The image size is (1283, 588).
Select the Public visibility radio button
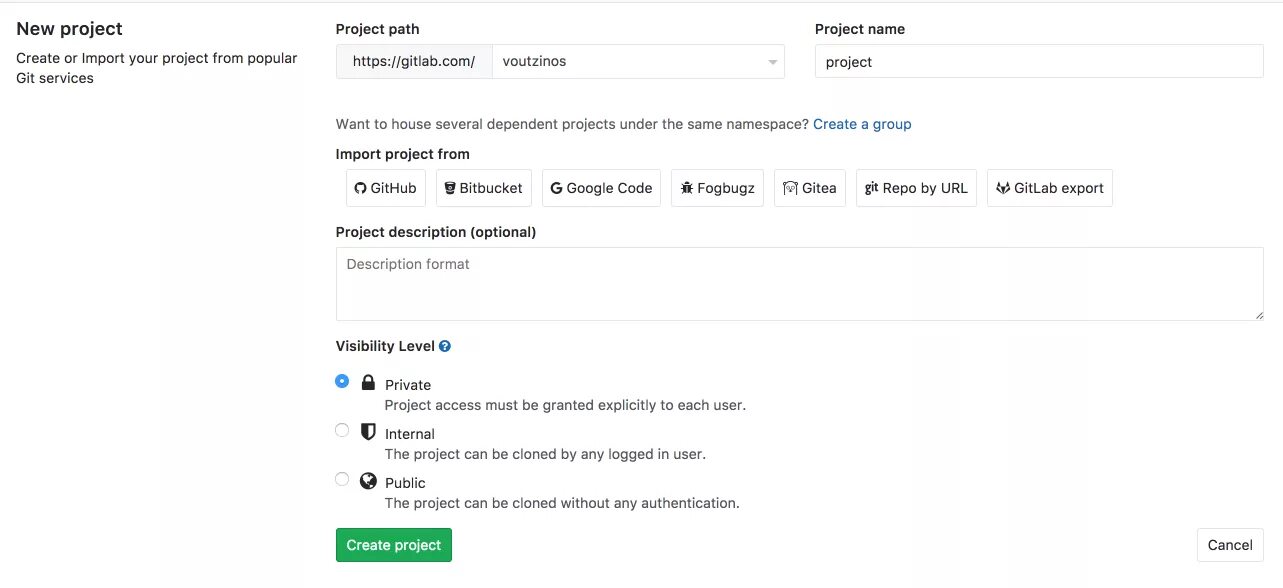click(x=342, y=479)
